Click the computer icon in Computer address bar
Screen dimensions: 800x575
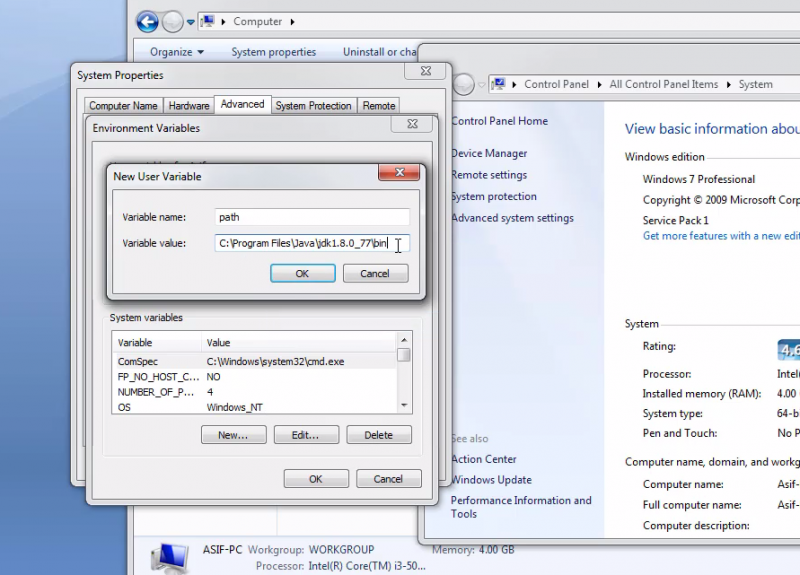pos(208,21)
